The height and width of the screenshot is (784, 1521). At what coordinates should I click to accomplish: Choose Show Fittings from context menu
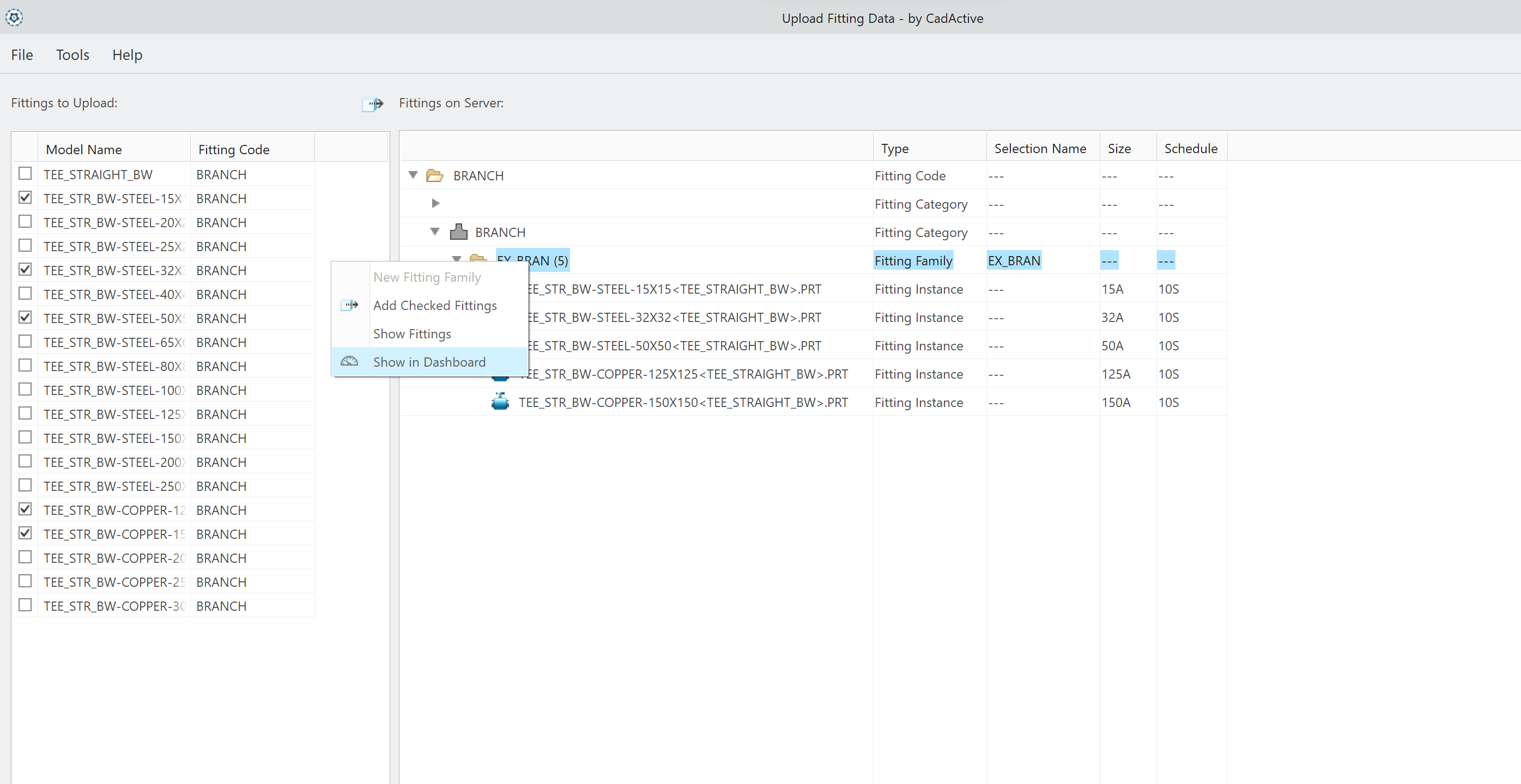click(412, 333)
